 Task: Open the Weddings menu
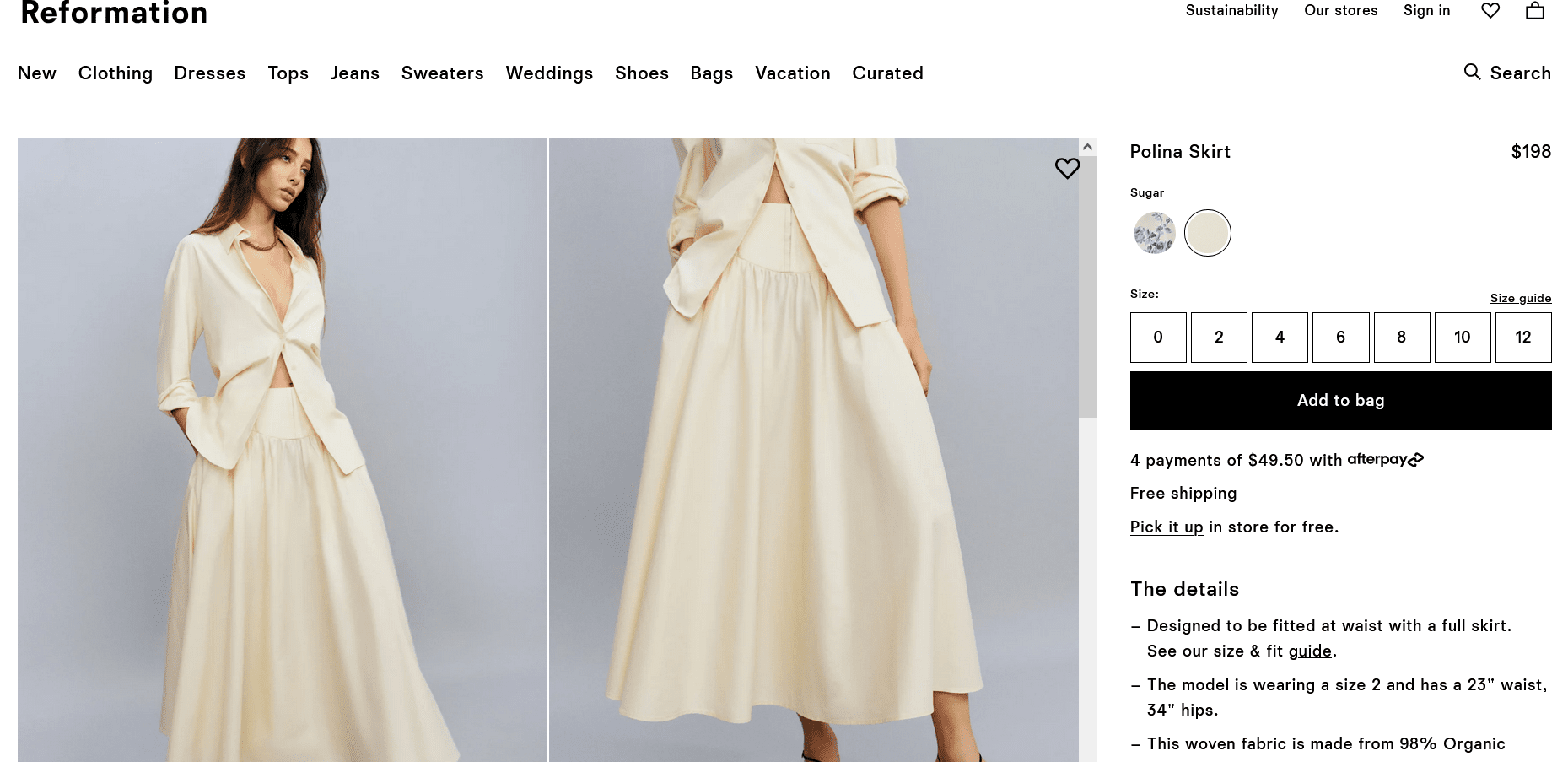[549, 73]
